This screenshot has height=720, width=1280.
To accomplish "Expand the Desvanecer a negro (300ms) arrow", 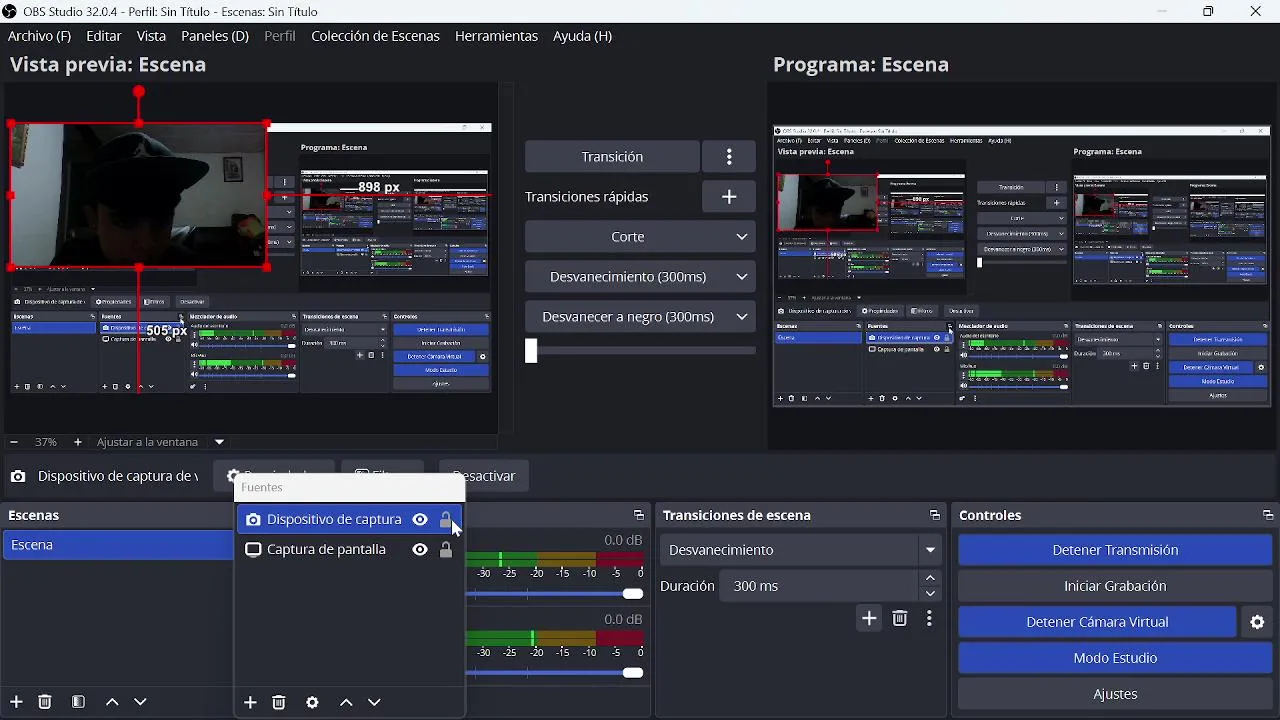I will [742, 317].
